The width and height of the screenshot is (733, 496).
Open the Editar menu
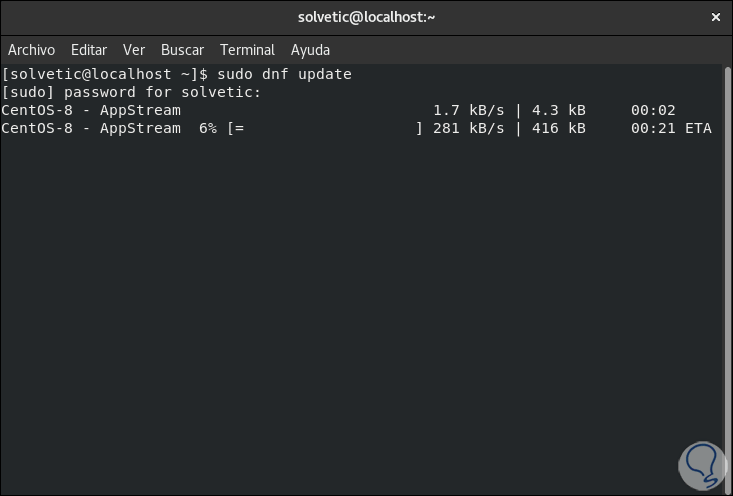coord(89,50)
